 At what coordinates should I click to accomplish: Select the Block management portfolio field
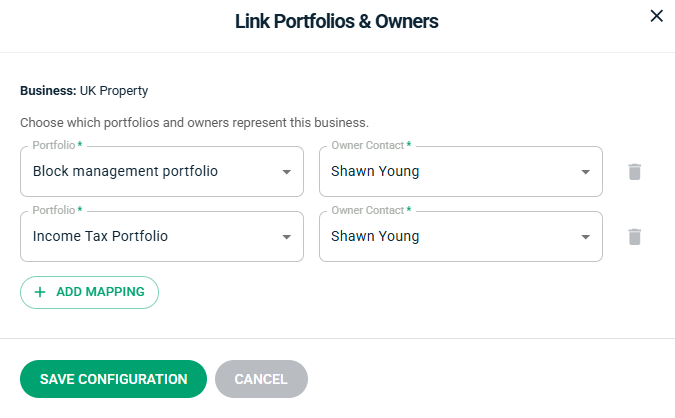tap(140, 172)
